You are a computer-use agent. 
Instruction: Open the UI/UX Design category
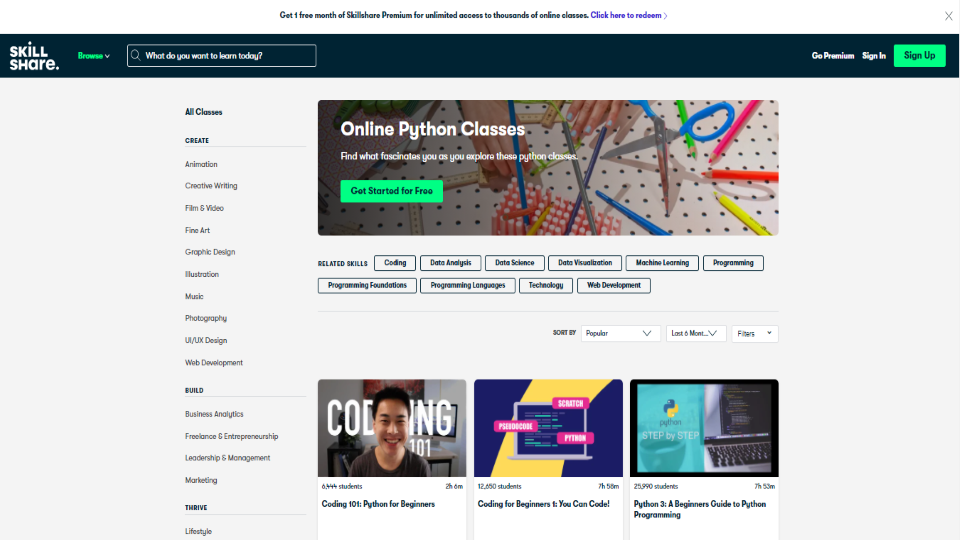click(206, 340)
